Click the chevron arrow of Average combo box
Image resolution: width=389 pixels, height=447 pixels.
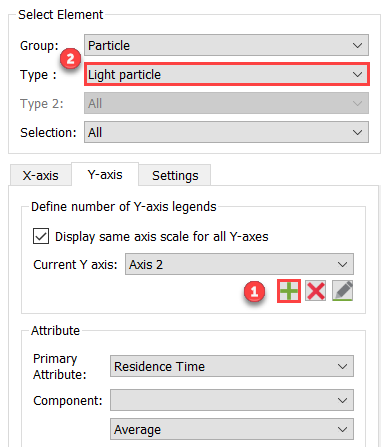342,430
